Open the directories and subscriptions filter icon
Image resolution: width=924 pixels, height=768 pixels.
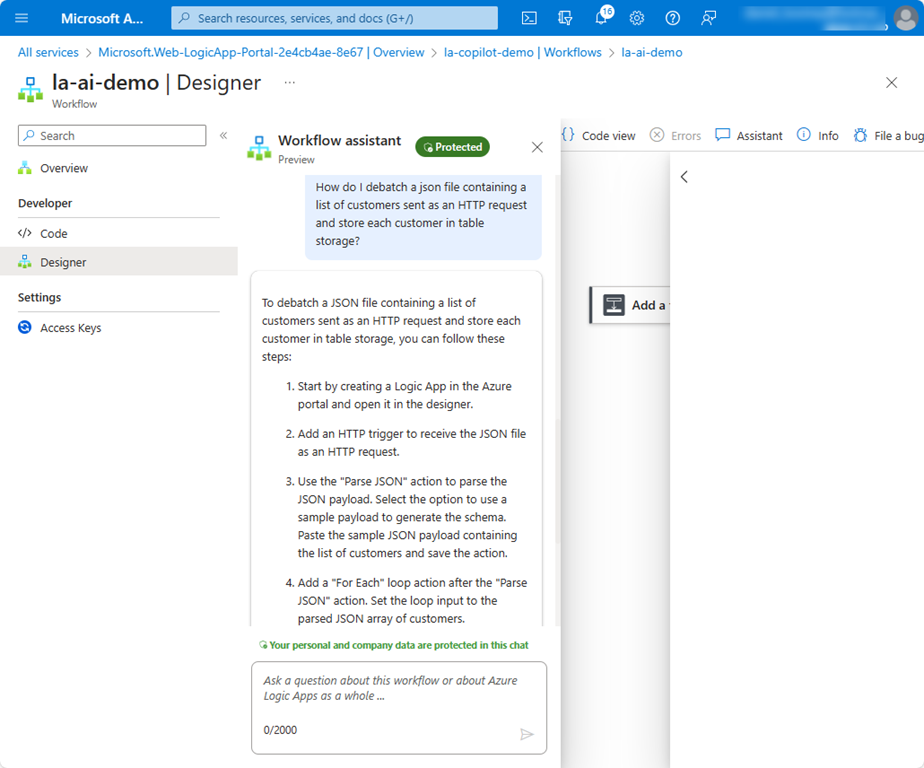565,18
